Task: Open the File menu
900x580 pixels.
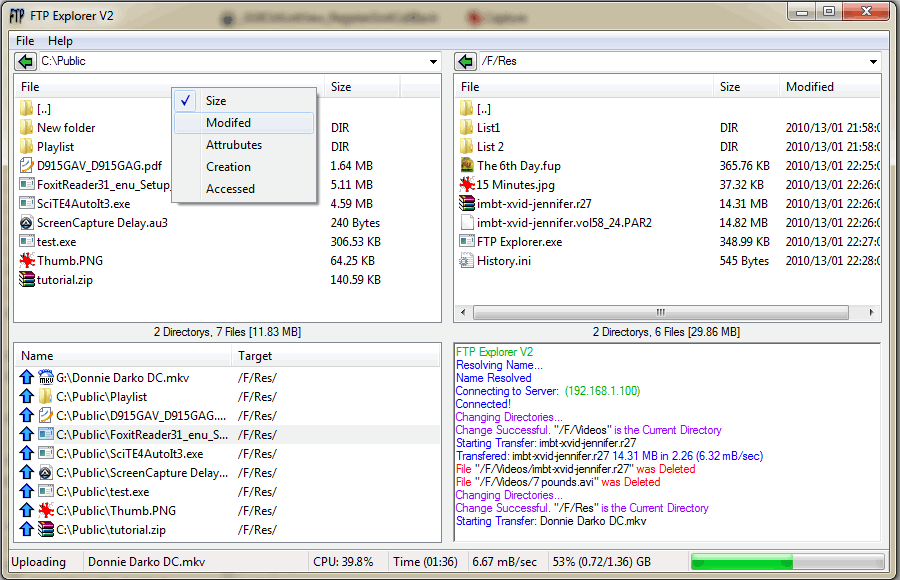Action: click(x=25, y=41)
